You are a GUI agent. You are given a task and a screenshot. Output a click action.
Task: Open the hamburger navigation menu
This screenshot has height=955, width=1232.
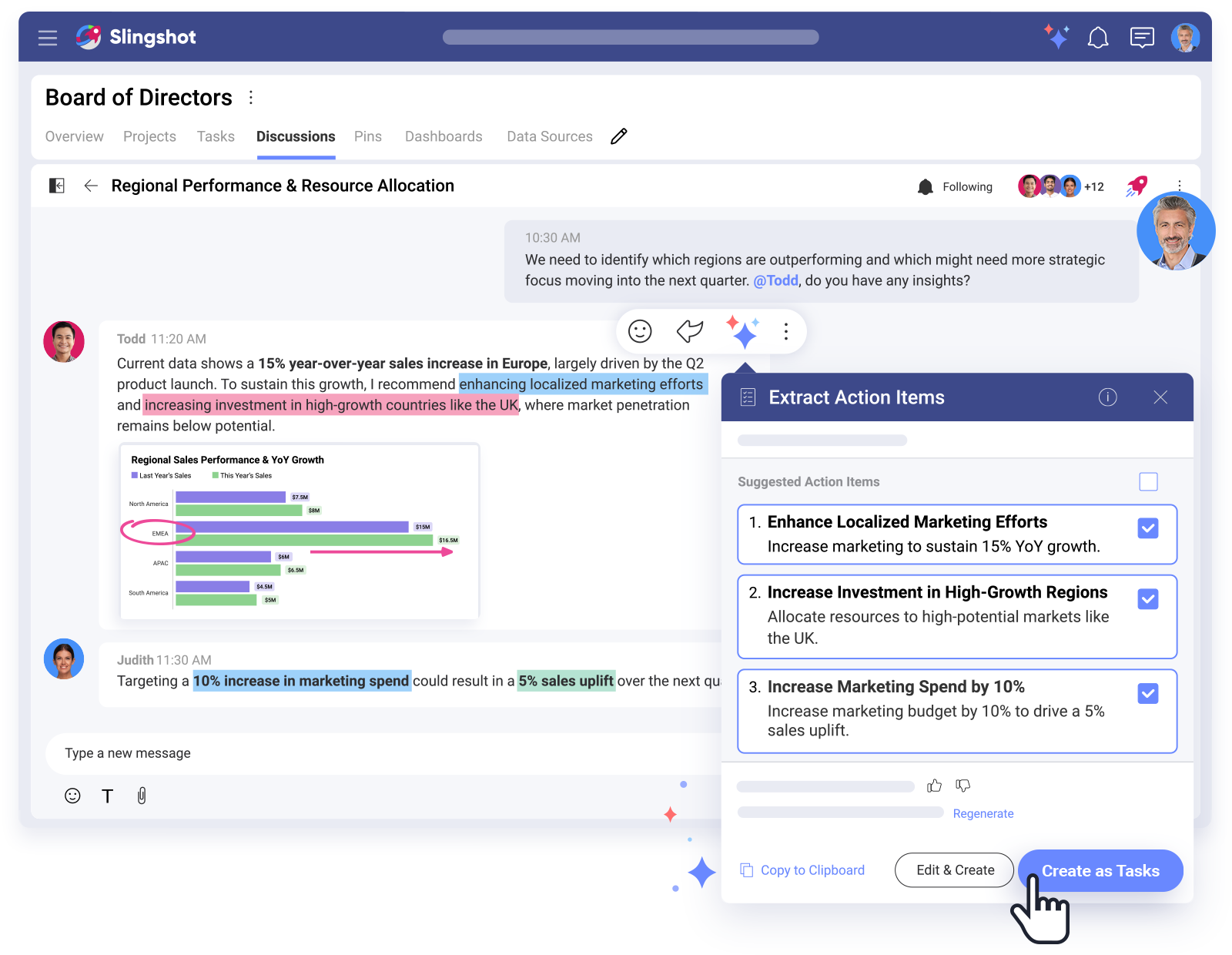48,38
